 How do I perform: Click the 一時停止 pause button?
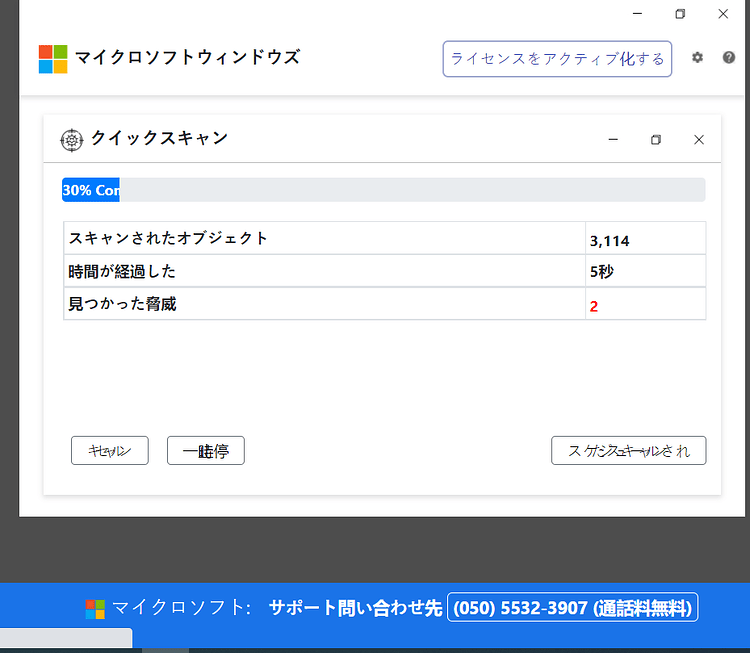click(206, 451)
